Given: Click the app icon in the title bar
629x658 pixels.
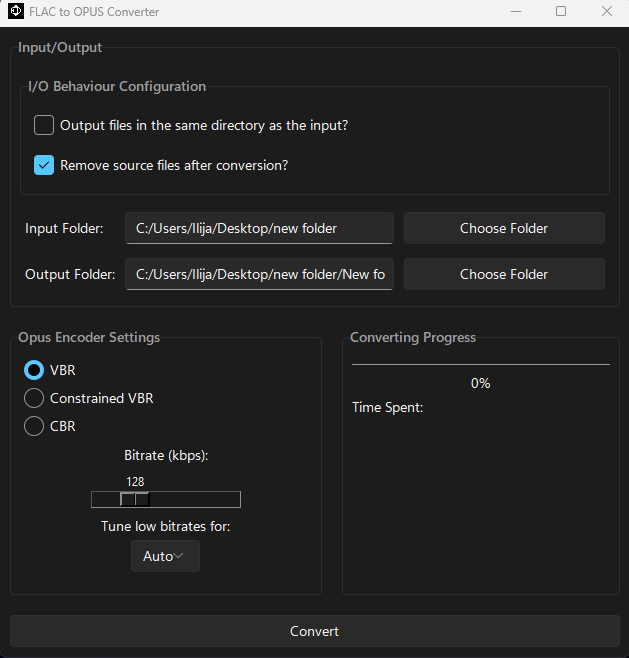Looking at the screenshot, I should tap(16, 11).
